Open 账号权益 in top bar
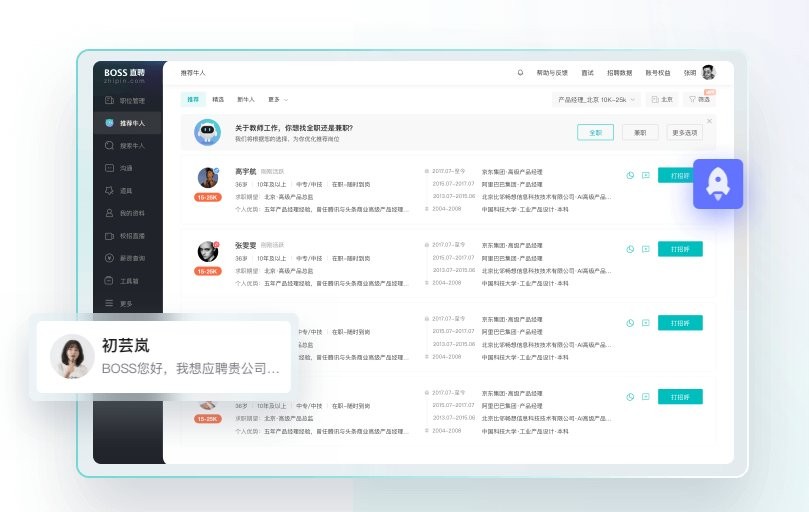The width and height of the screenshot is (809, 512). [658, 73]
